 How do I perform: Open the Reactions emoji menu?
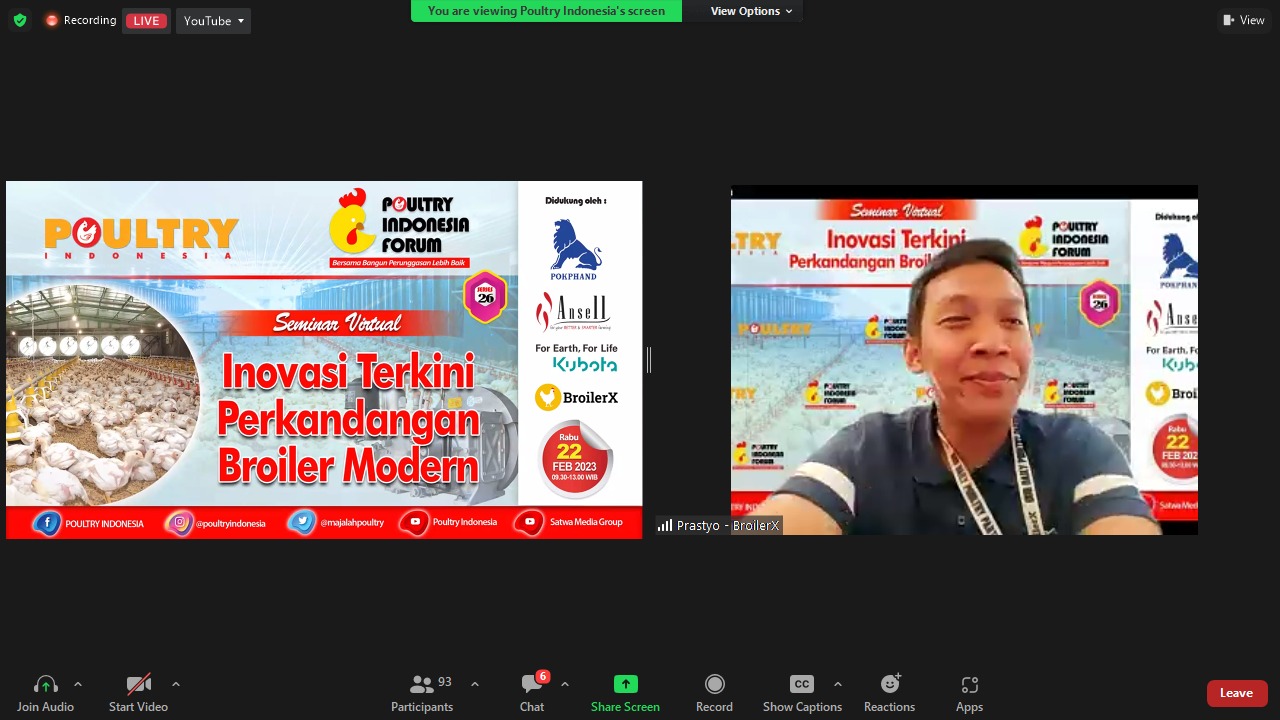tap(889, 685)
